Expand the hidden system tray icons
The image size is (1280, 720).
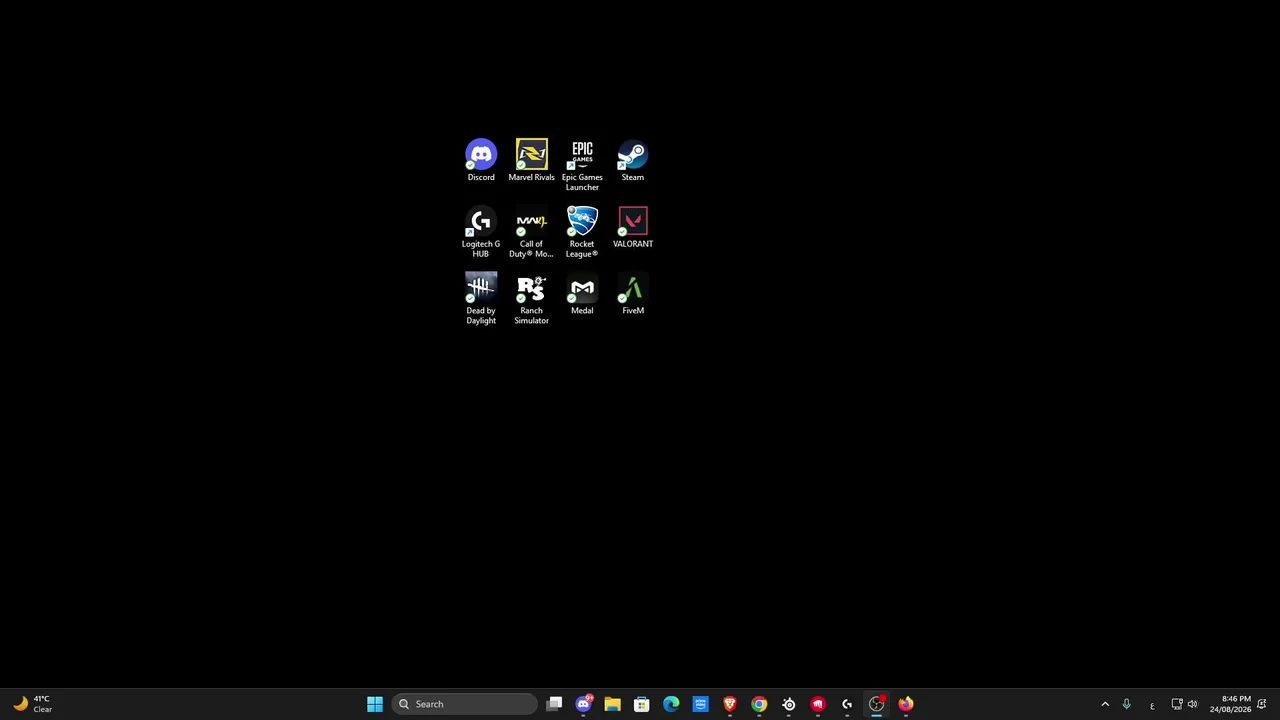1105,704
